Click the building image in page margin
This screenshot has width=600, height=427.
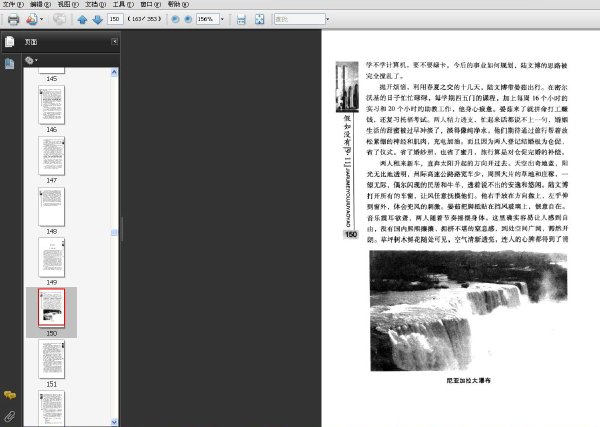tap(347, 87)
